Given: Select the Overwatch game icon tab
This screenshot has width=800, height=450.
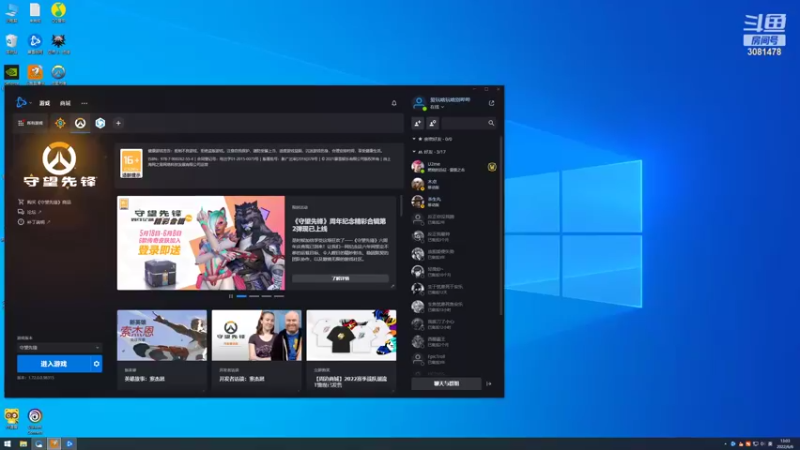Looking at the screenshot, I should click(80, 123).
